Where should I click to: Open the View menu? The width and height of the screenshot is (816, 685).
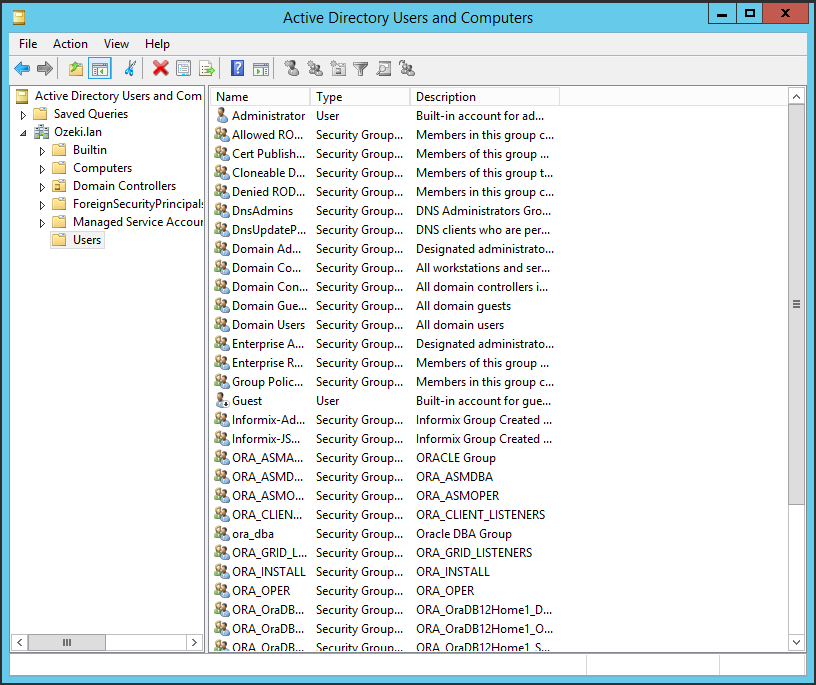[116, 44]
